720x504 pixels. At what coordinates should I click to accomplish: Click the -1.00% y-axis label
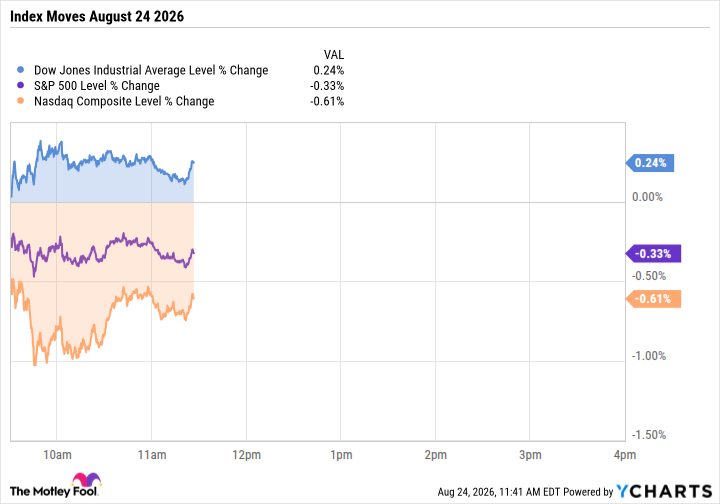pyautogui.click(x=649, y=356)
